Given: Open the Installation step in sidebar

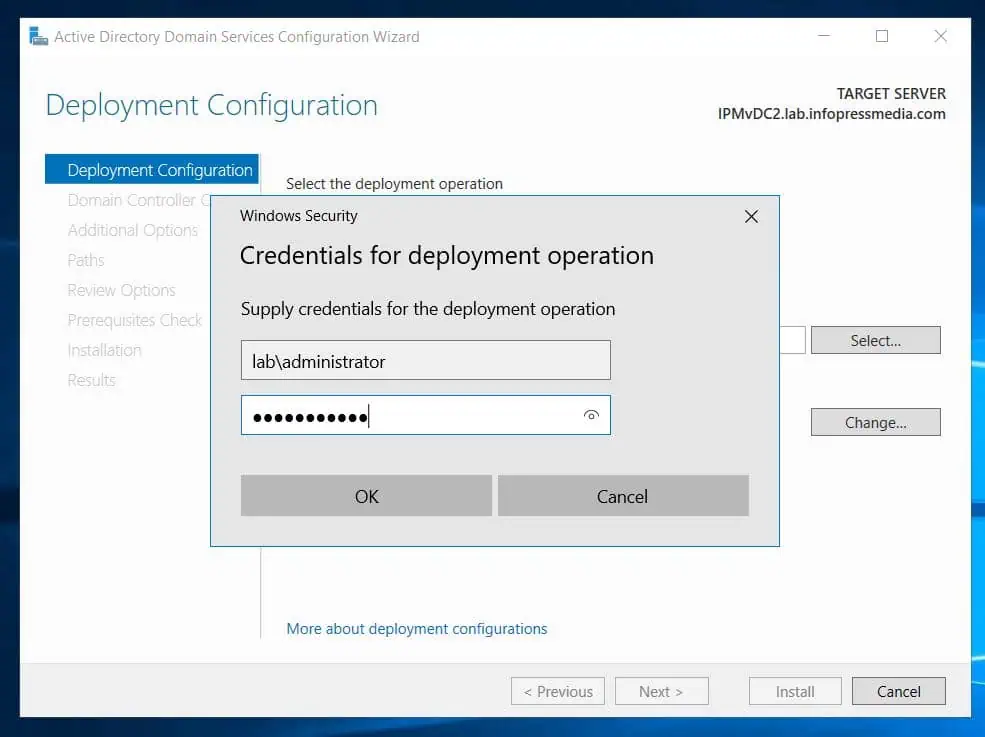Looking at the screenshot, I should 104,350.
